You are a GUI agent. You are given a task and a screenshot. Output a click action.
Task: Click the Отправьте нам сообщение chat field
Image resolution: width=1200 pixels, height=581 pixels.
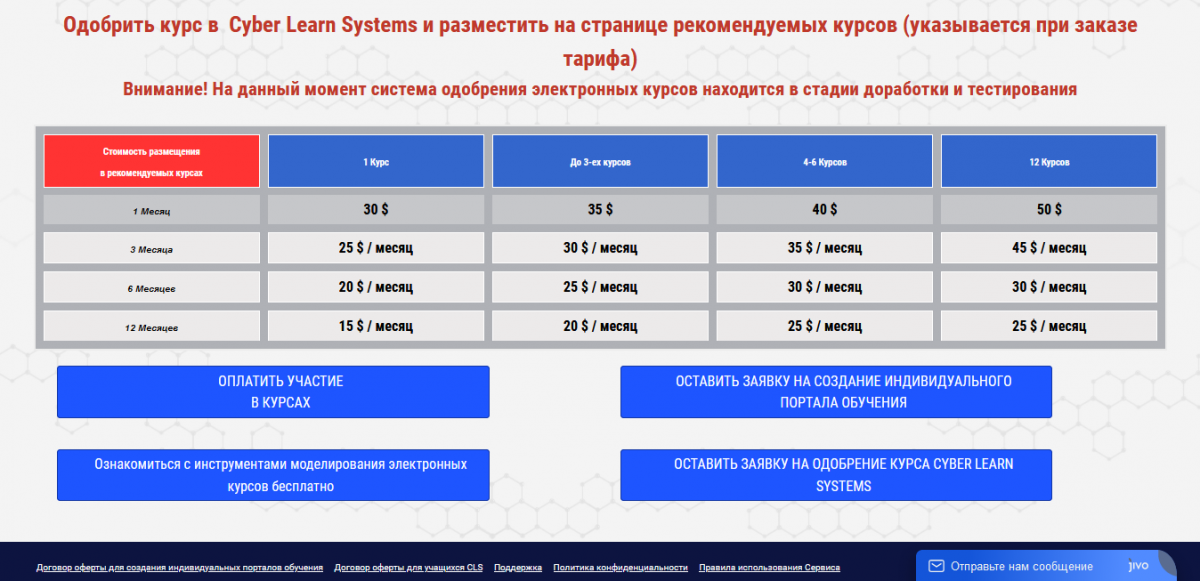1021,566
